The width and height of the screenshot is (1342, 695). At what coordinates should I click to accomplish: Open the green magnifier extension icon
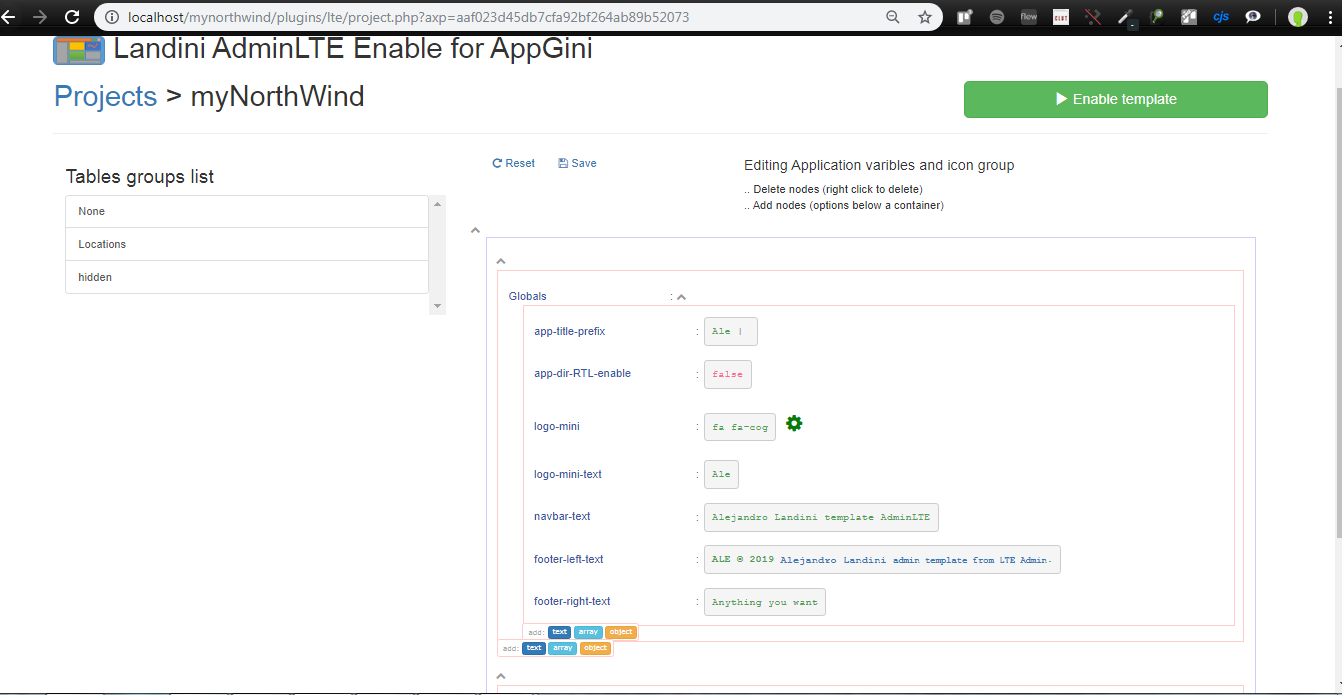[x=1157, y=17]
